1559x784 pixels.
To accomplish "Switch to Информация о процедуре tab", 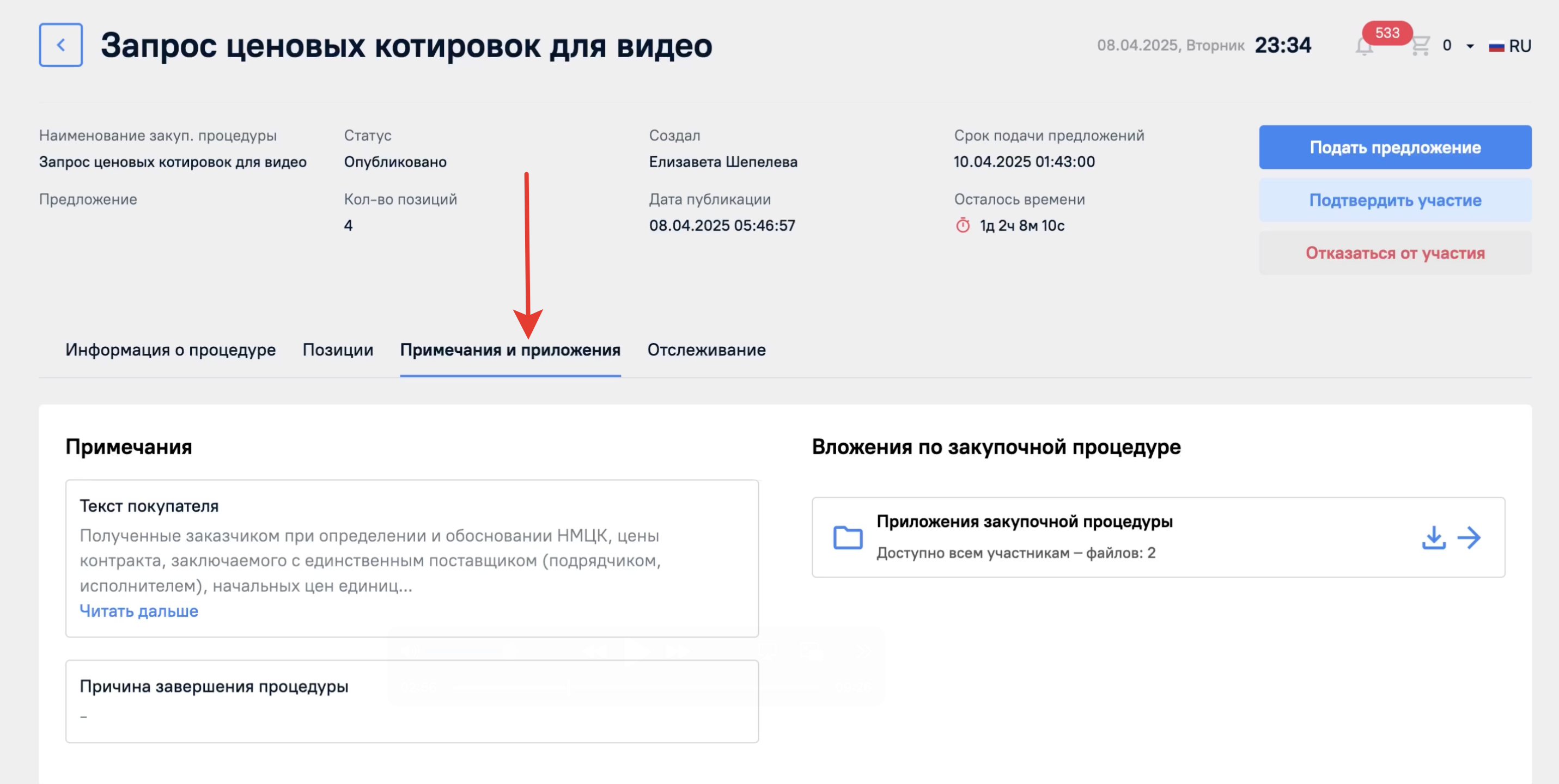I will tap(170, 350).
